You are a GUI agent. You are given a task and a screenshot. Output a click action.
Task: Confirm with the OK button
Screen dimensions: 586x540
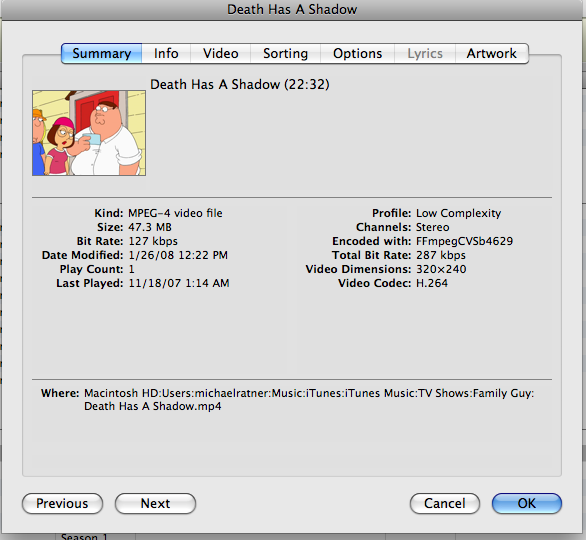pyautogui.click(x=527, y=503)
